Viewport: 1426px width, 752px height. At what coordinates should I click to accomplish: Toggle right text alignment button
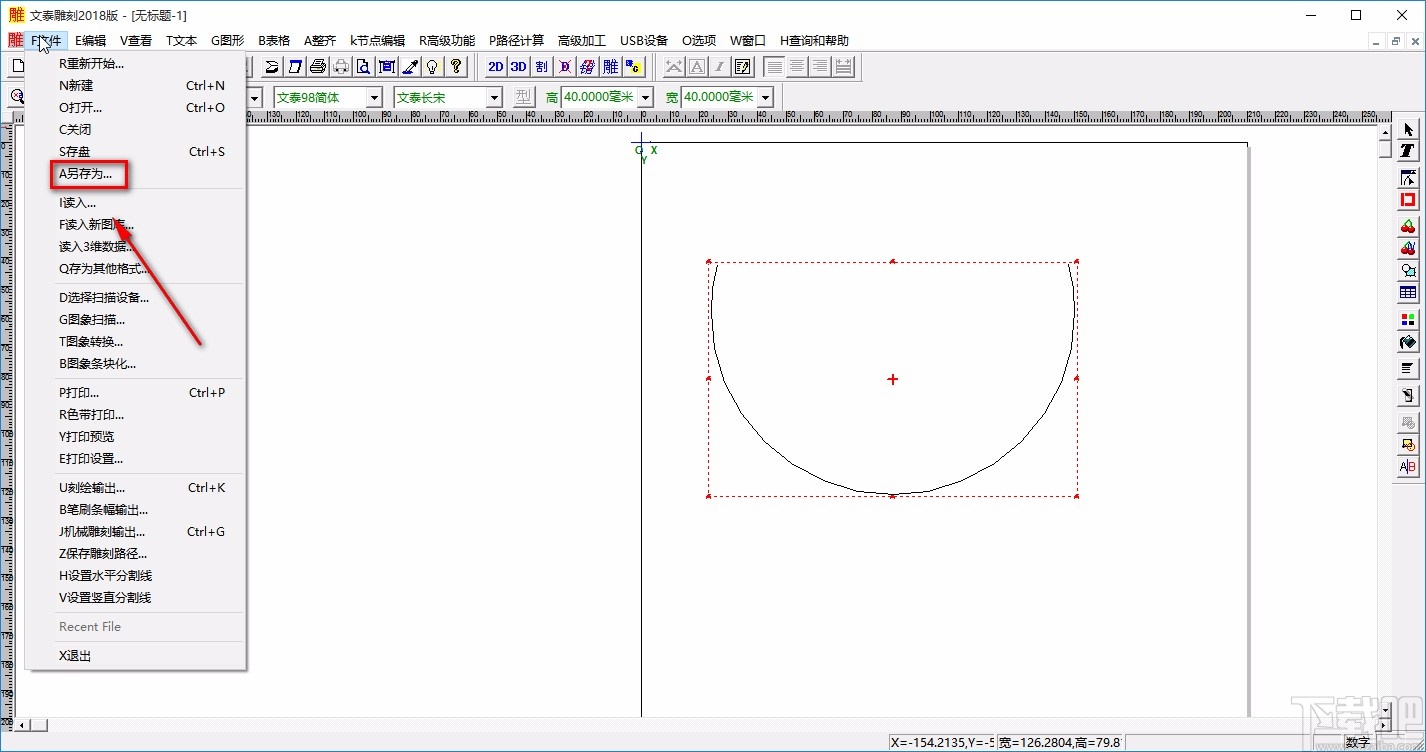(x=820, y=67)
